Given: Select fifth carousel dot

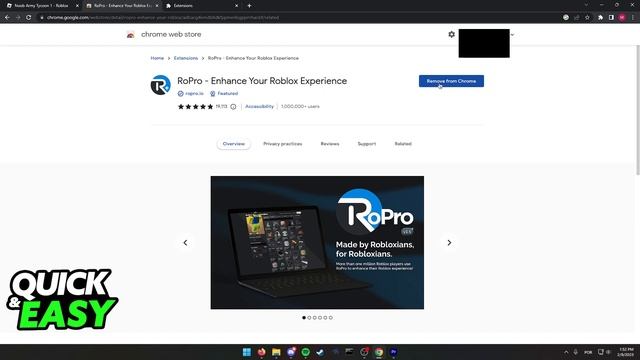Looking at the screenshot, I should tap(325, 318).
